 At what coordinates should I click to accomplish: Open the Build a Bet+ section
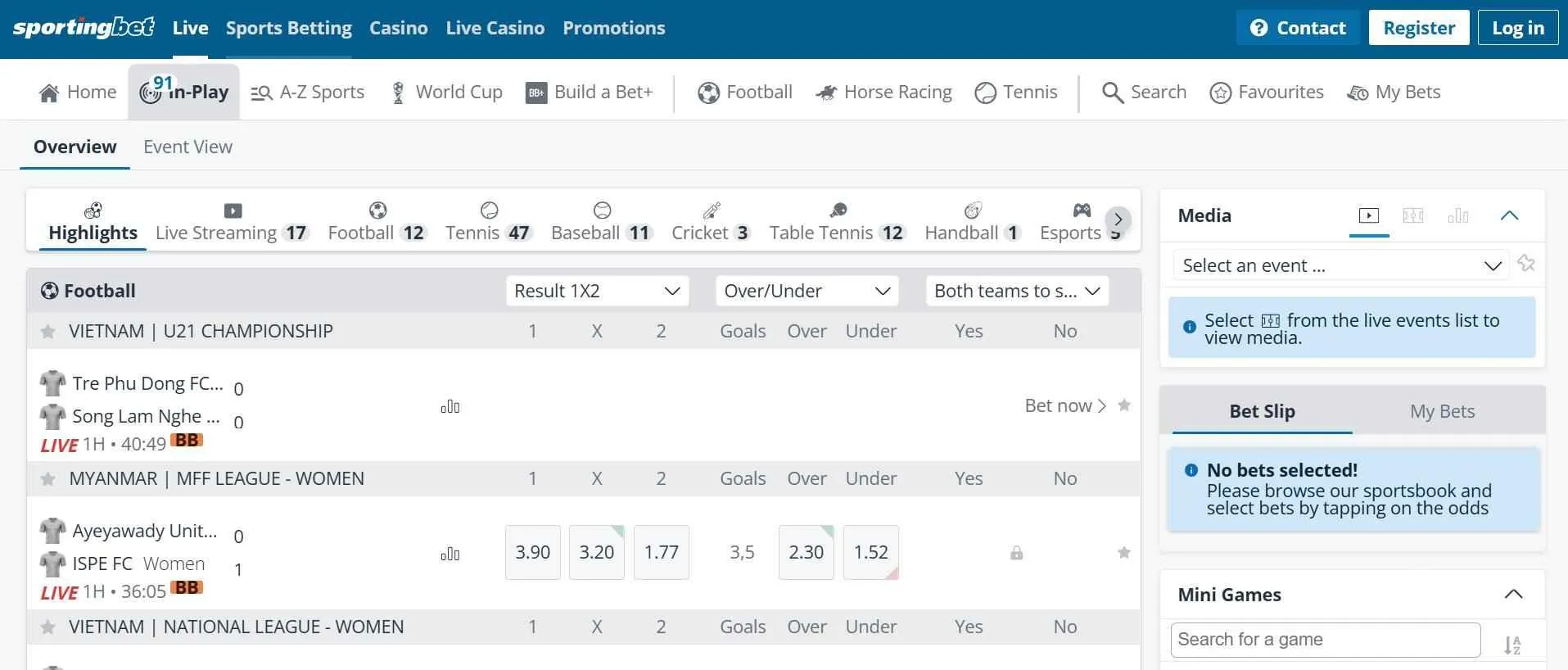(590, 92)
